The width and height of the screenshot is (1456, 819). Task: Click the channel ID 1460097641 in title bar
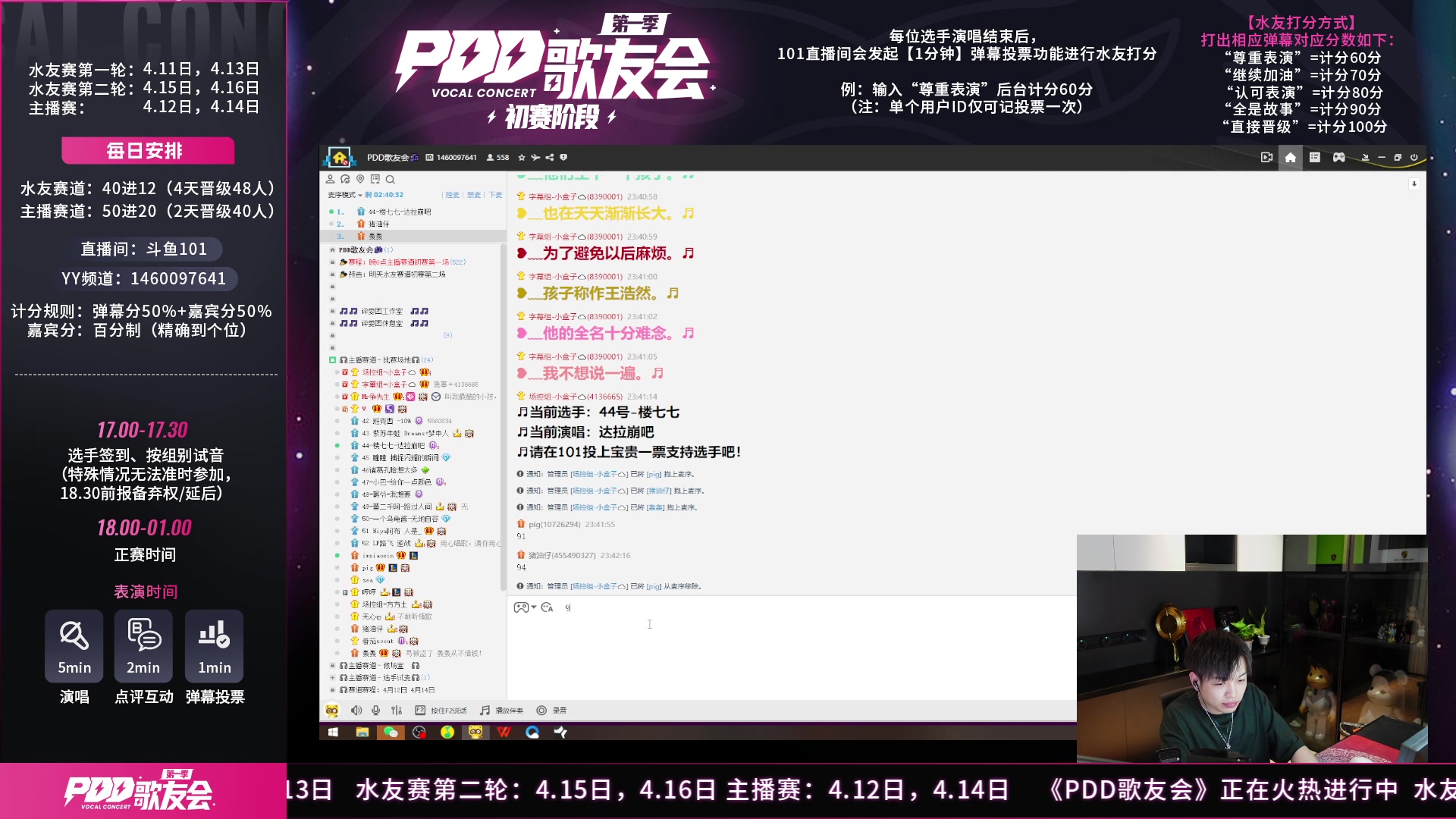tap(457, 158)
